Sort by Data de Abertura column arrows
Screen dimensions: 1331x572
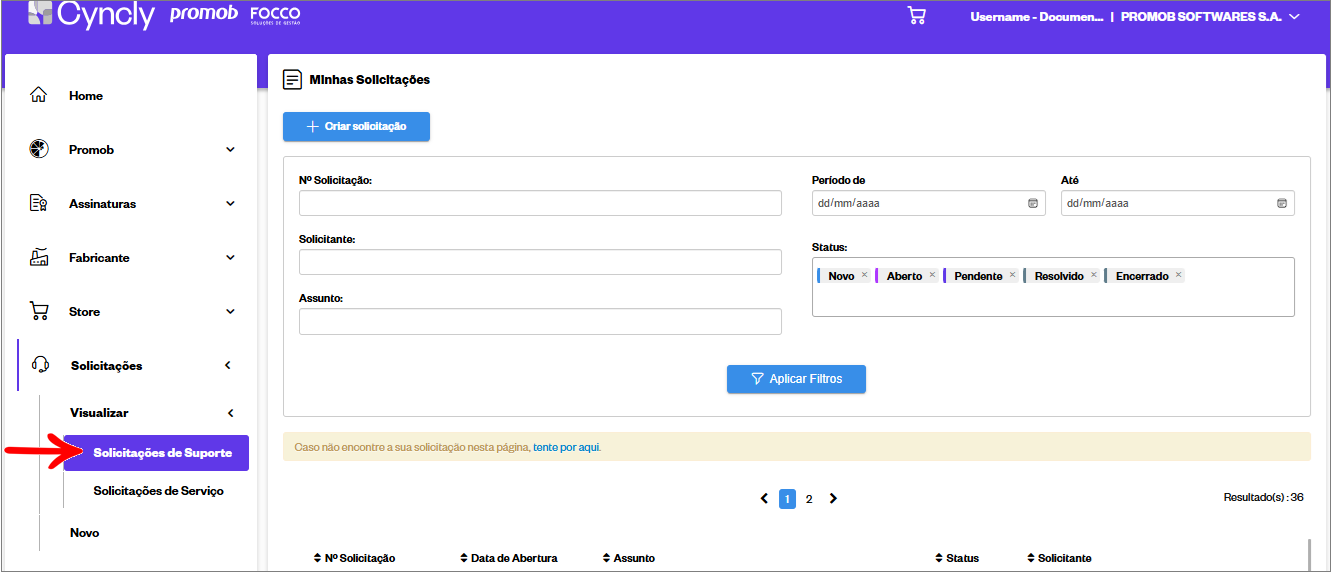point(464,558)
